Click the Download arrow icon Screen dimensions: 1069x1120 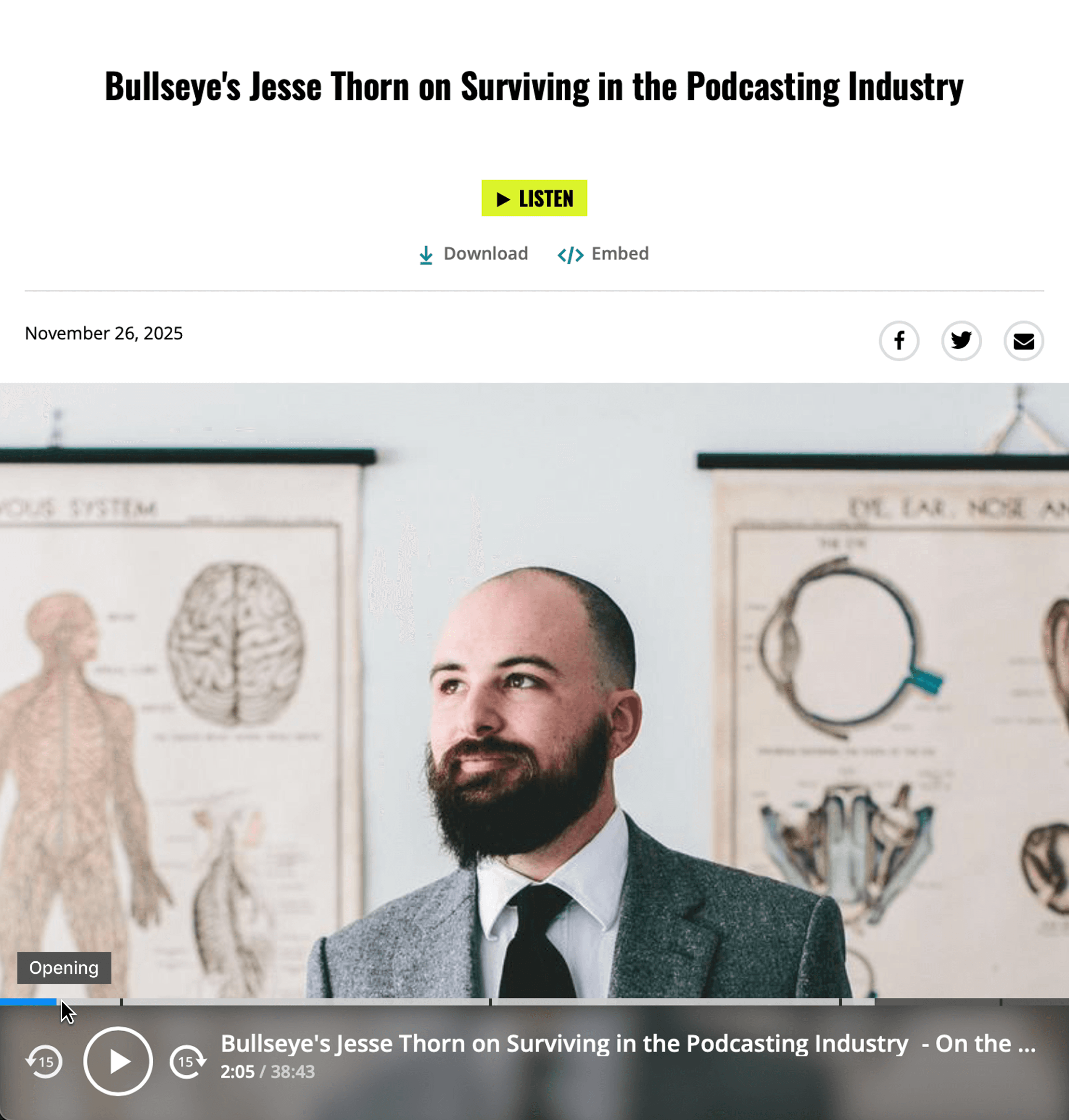pos(426,255)
